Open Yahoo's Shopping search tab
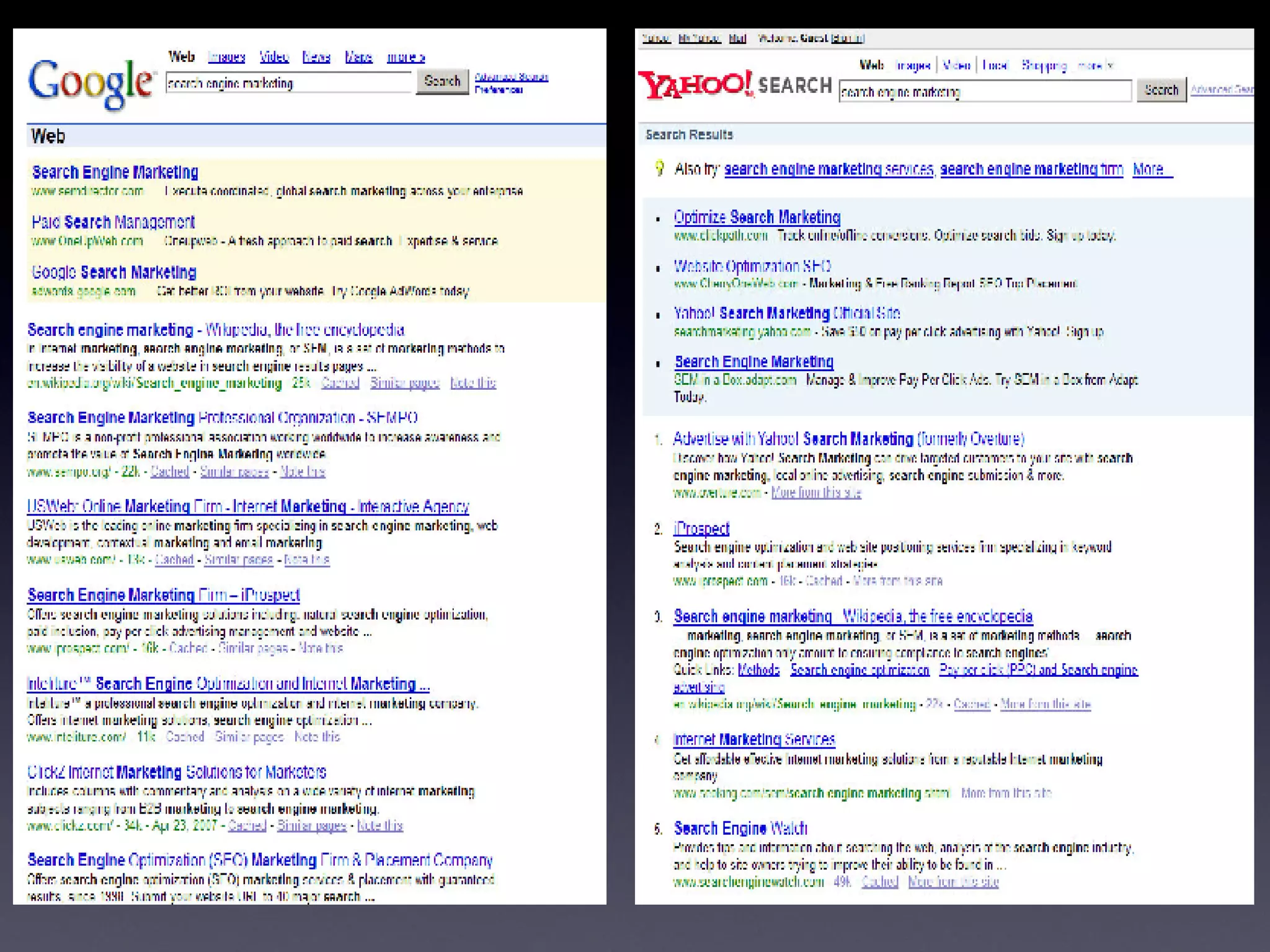 coord(1044,66)
